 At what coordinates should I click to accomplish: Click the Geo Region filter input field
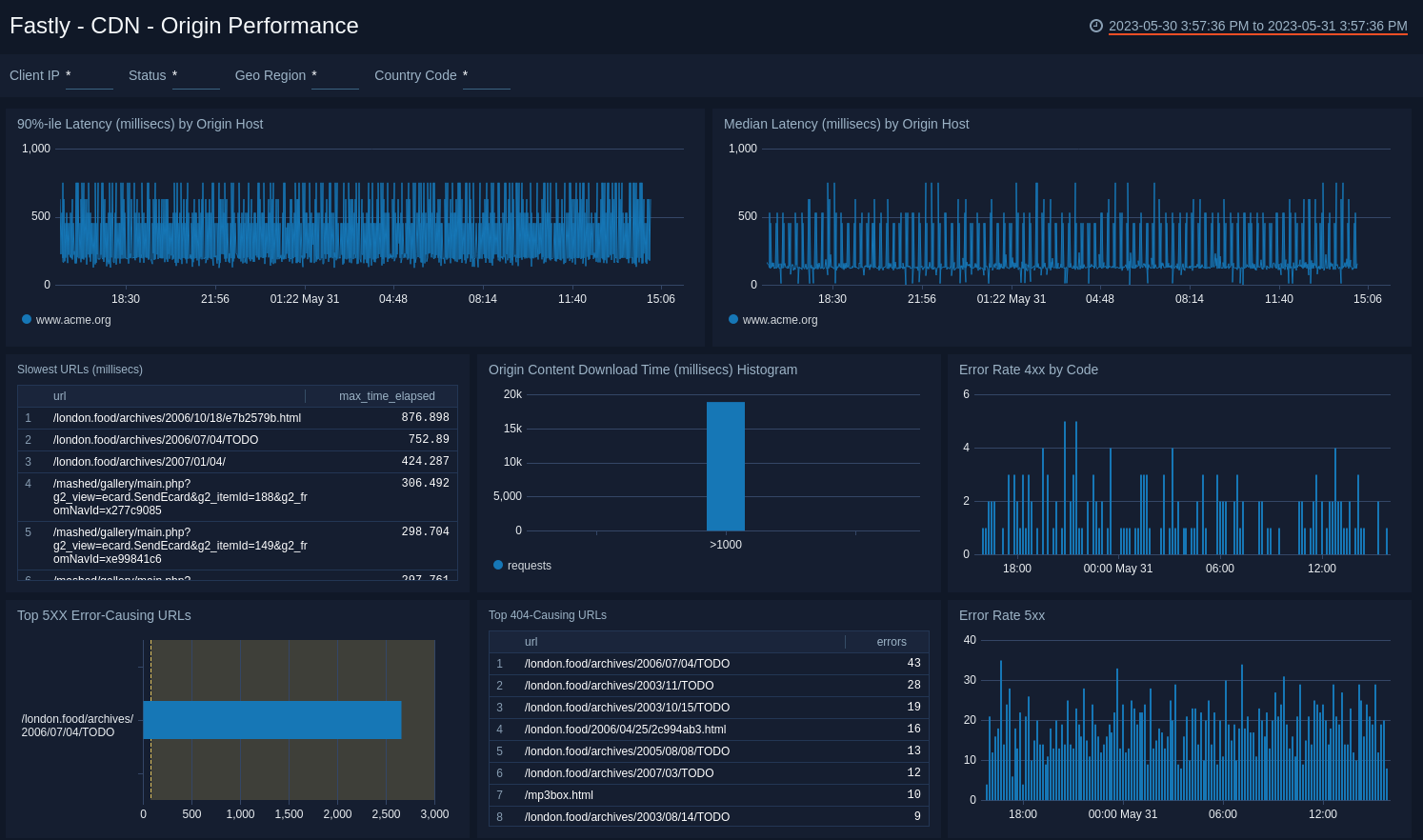click(x=334, y=78)
